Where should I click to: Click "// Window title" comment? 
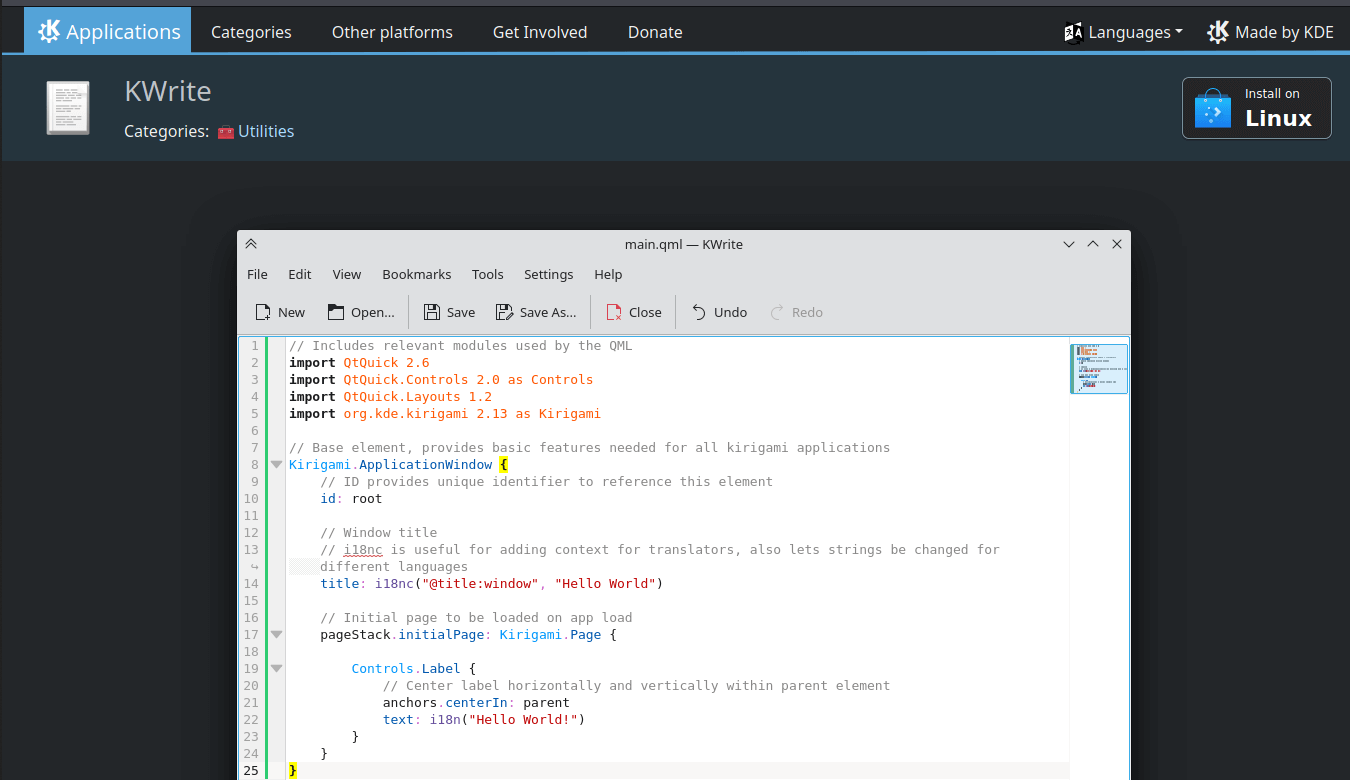tap(379, 533)
